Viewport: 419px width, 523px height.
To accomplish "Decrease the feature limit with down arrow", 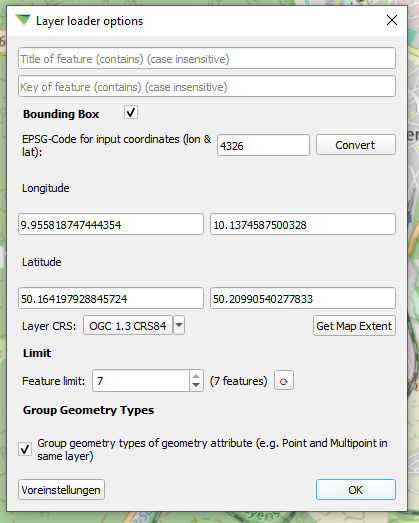I will click(x=196, y=385).
